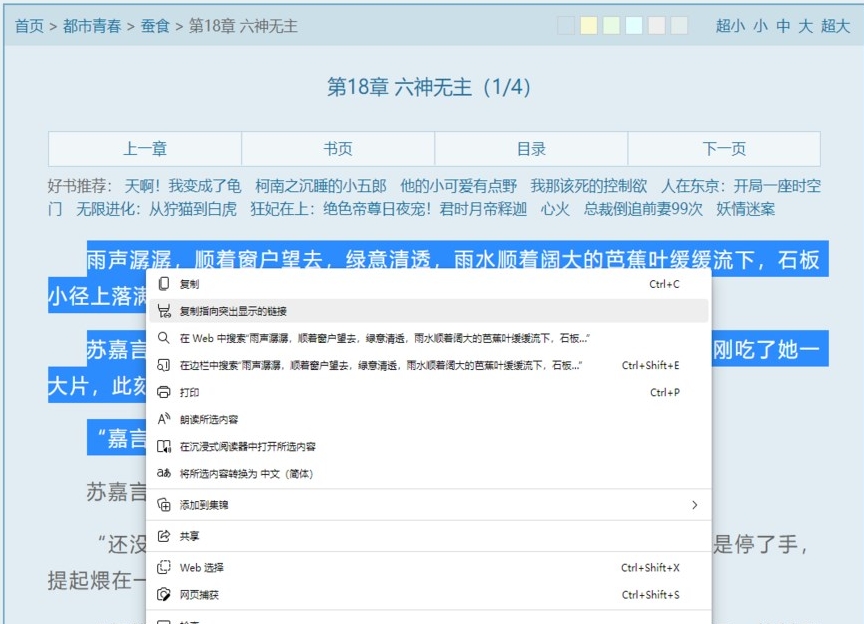The width and height of the screenshot is (864, 624).
Task: Activate the Web select icon
Action: [163, 566]
